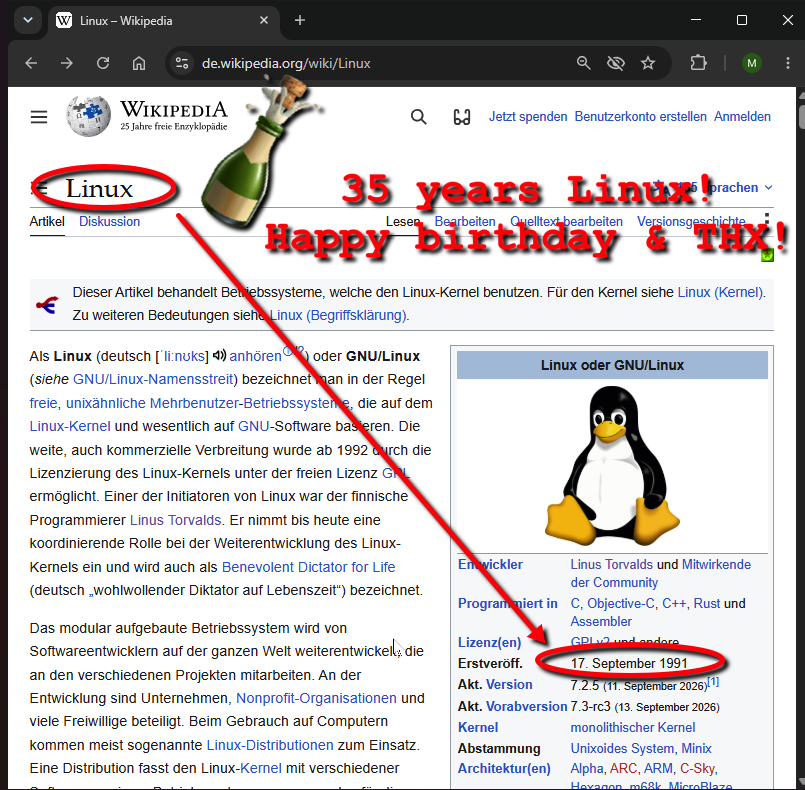Switch to the Diskussion tab
The height and width of the screenshot is (790, 805).
click(x=109, y=222)
